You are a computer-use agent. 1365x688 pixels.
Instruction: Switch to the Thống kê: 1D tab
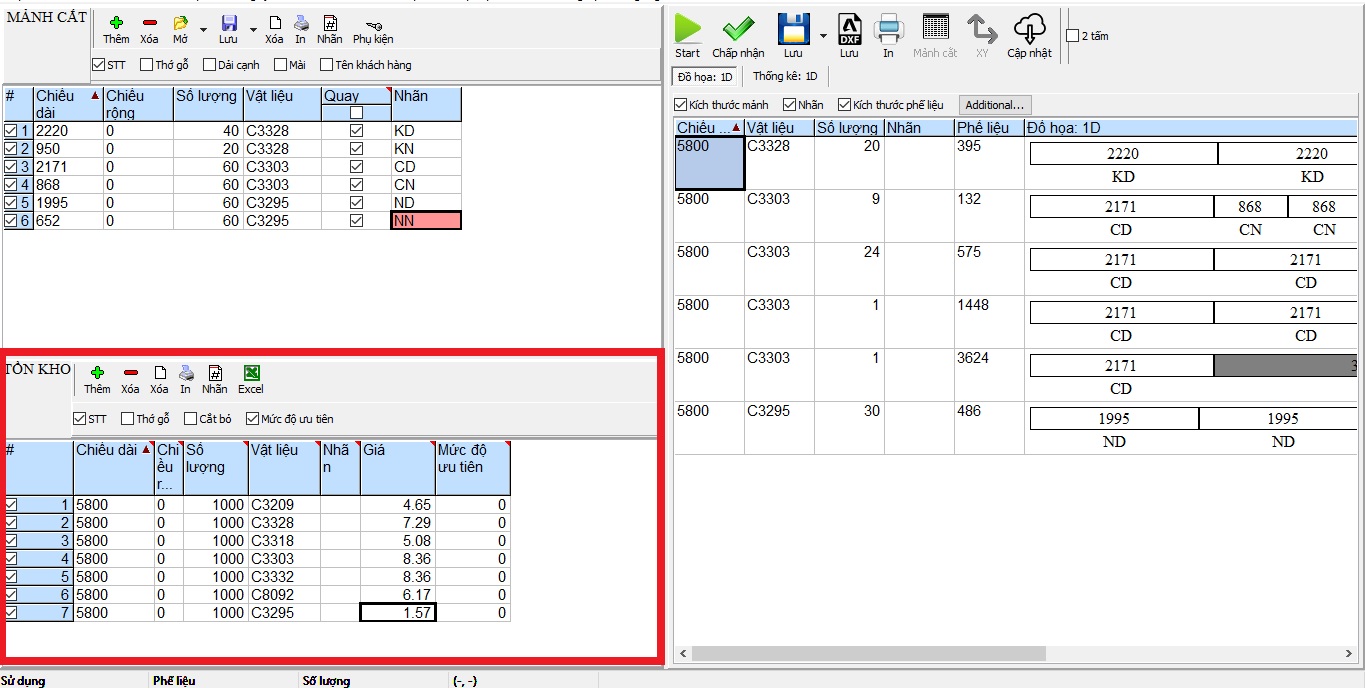(x=785, y=76)
